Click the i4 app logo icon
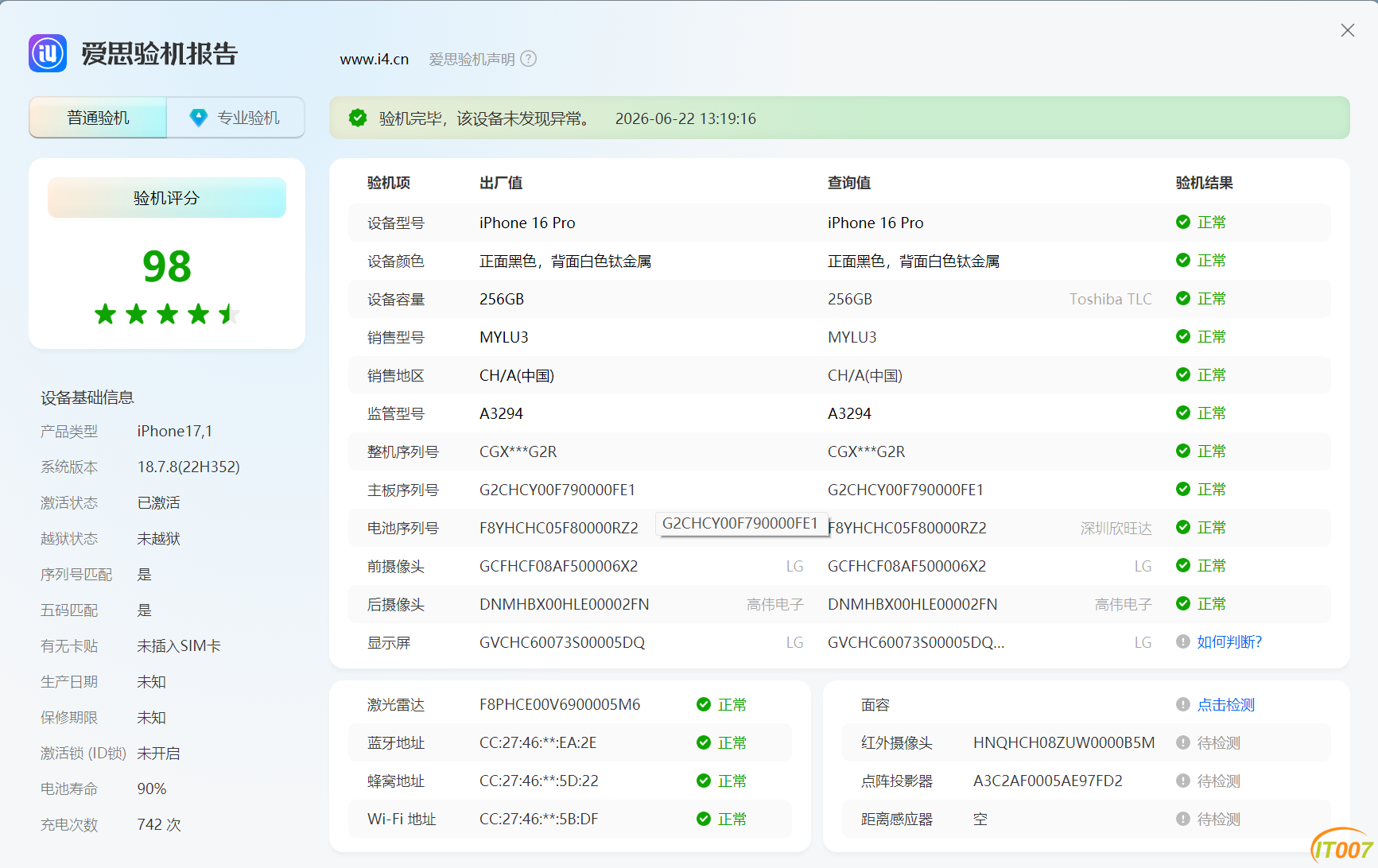The image size is (1378, 868). (48, 53)
